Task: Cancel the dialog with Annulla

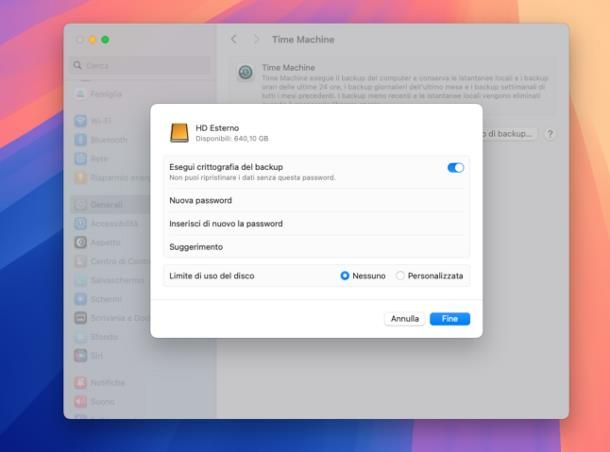Action: point(405,319)
